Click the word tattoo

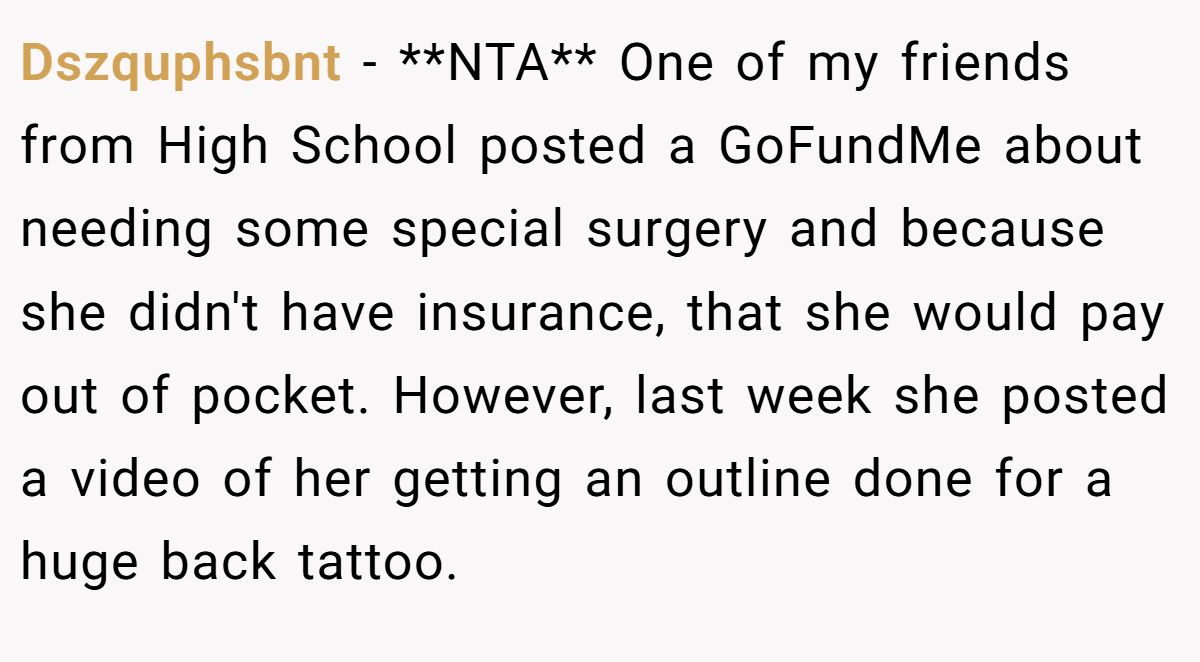pyautogui.click(x=377, y=564)
